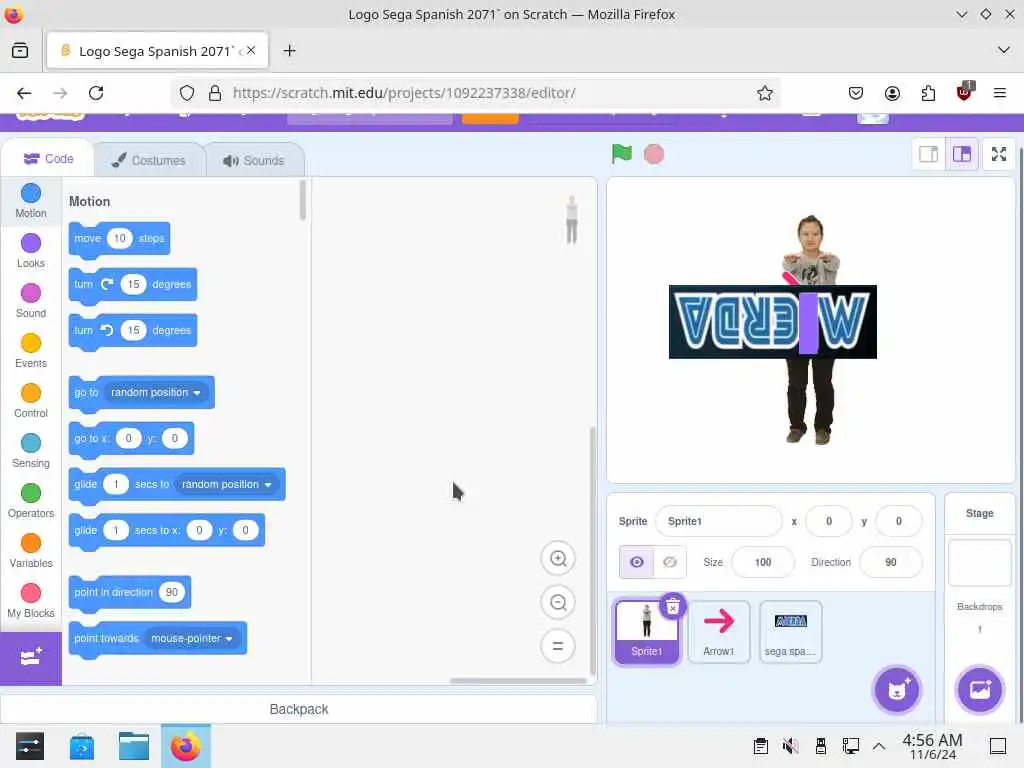Delete Sprite1 using trash icon
The width and height of the screenshot is (1024, 768).
point(673,607)
